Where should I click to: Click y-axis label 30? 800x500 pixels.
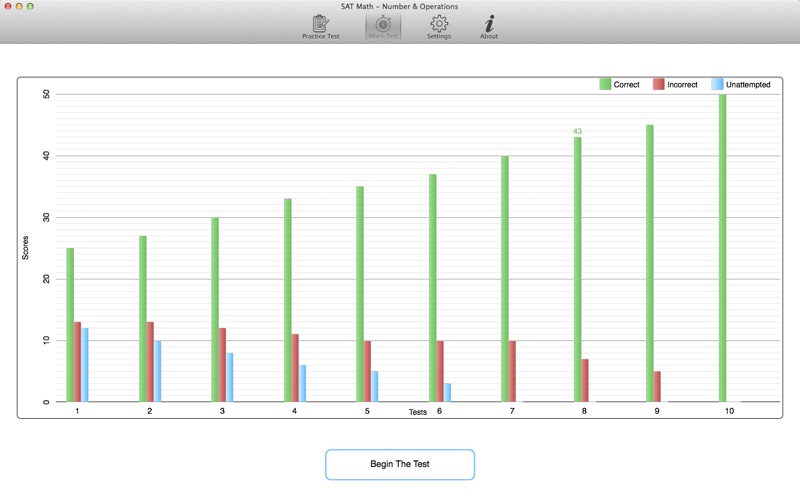click(46, 217)
